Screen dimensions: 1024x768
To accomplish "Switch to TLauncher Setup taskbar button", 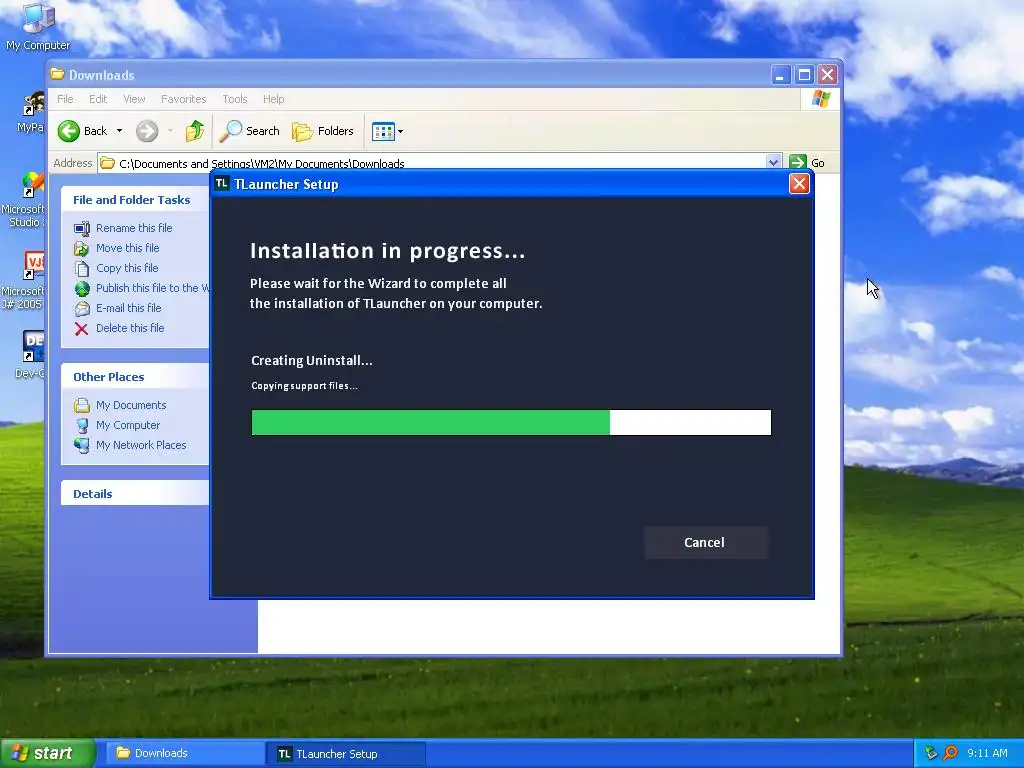I will point(346,754).
